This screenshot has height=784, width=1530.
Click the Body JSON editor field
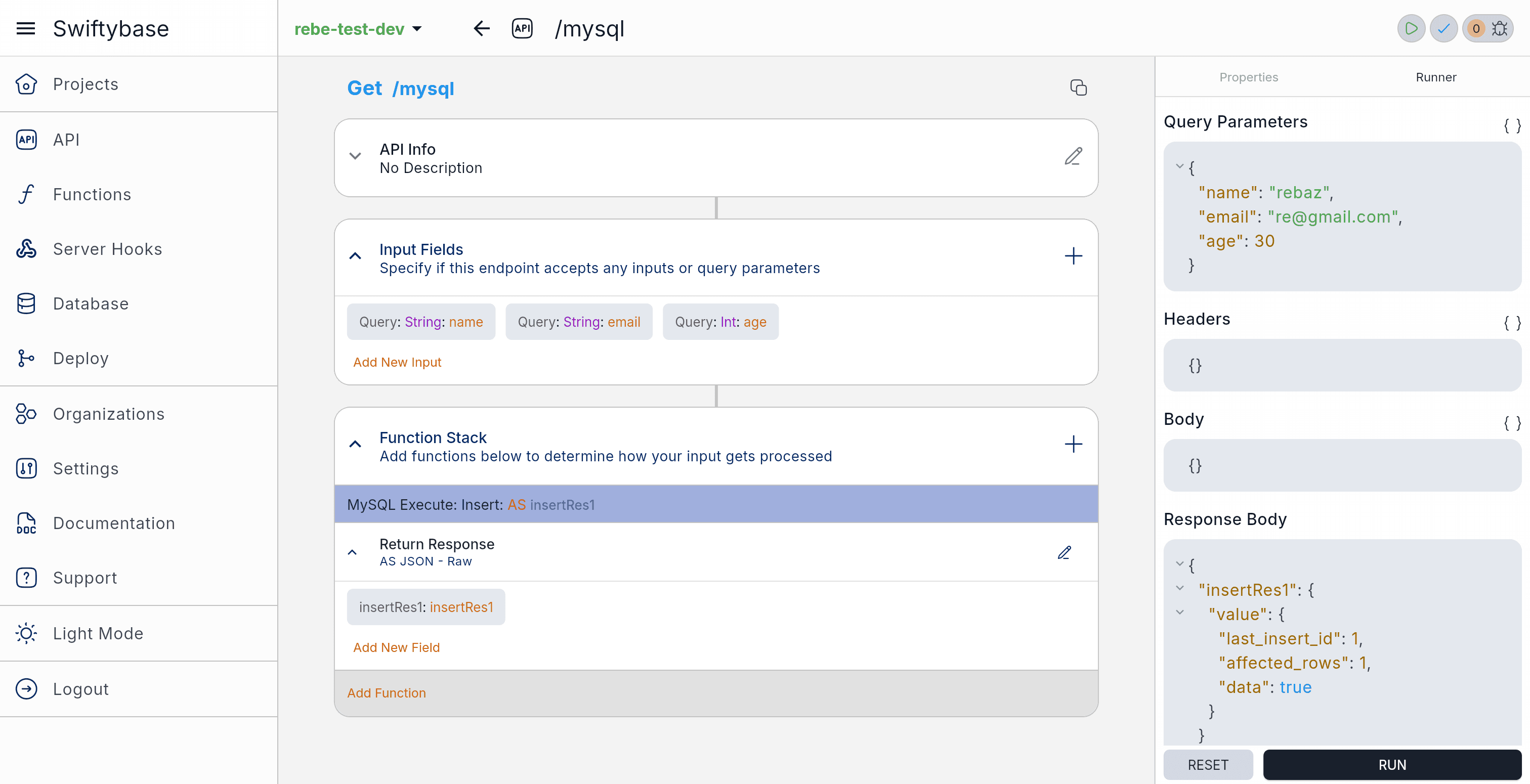pyautogui.click(x=1342, y=466)
